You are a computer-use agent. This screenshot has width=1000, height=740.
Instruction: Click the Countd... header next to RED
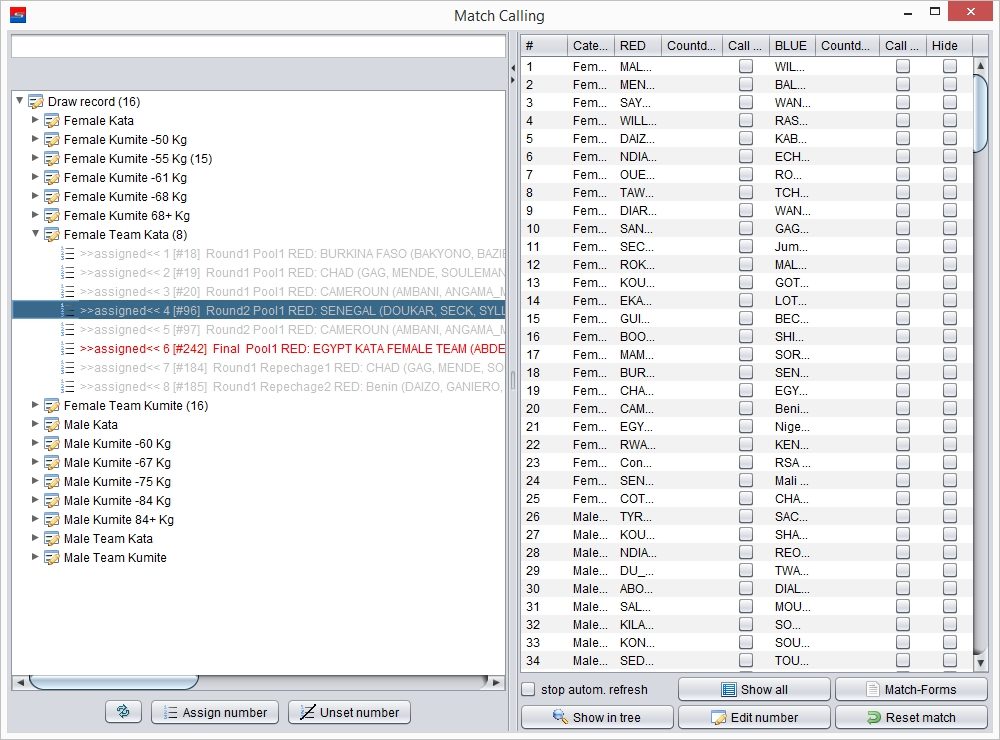pos(691,46)
